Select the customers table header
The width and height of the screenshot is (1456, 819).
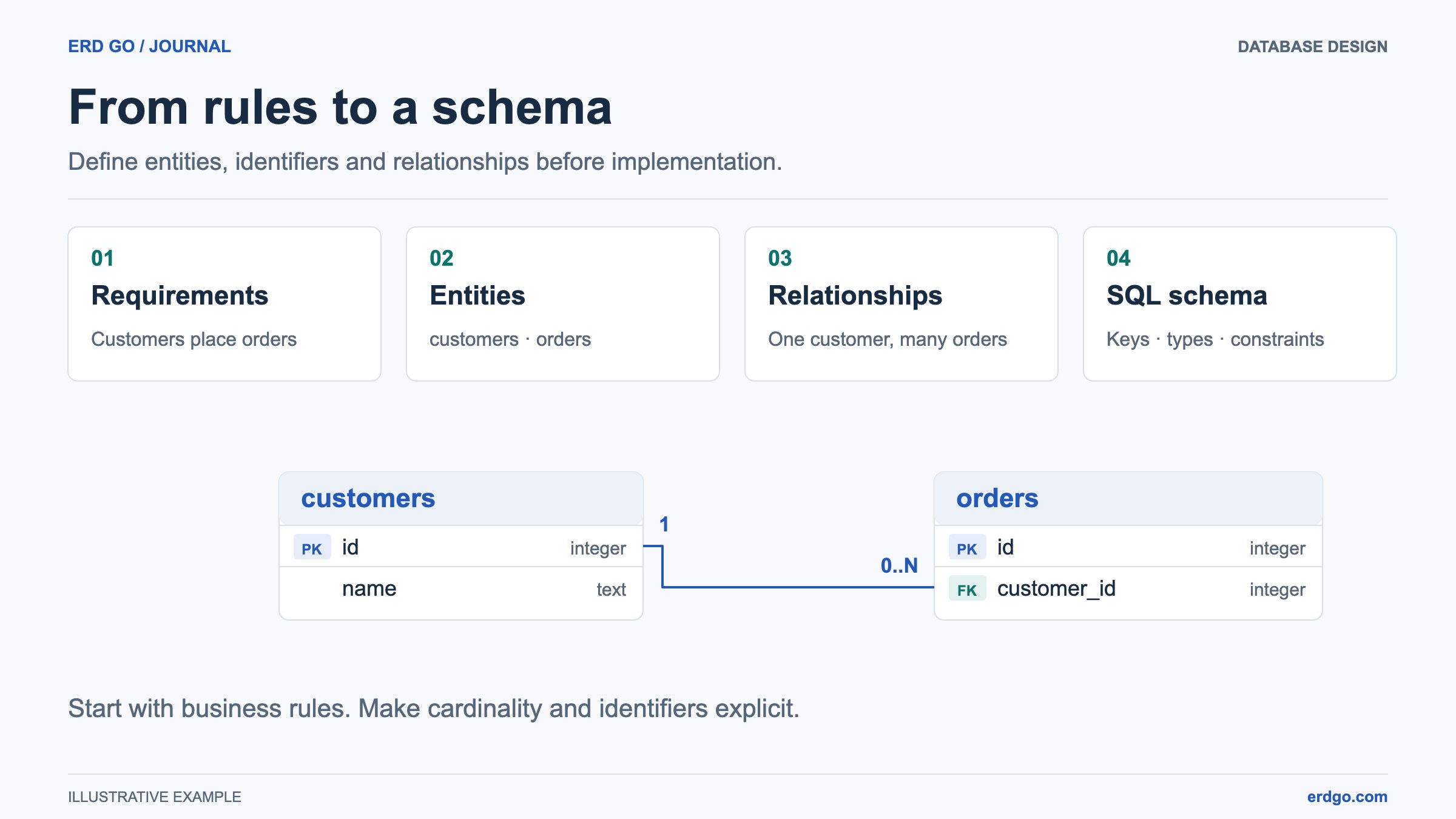coord(461,499)
